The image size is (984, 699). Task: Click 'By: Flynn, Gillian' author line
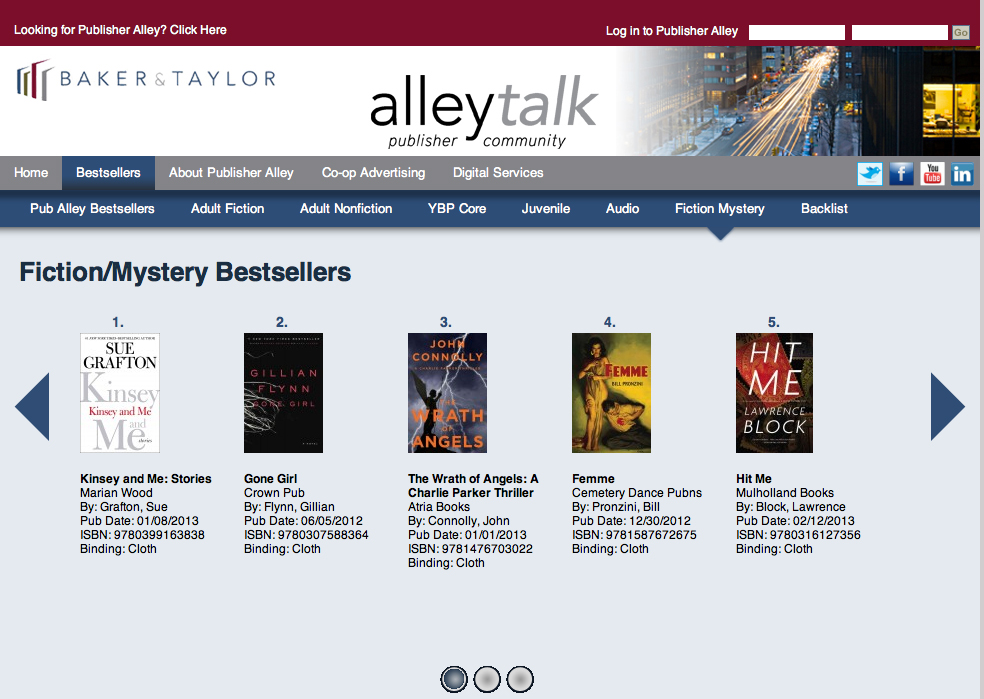click(289, 507)
